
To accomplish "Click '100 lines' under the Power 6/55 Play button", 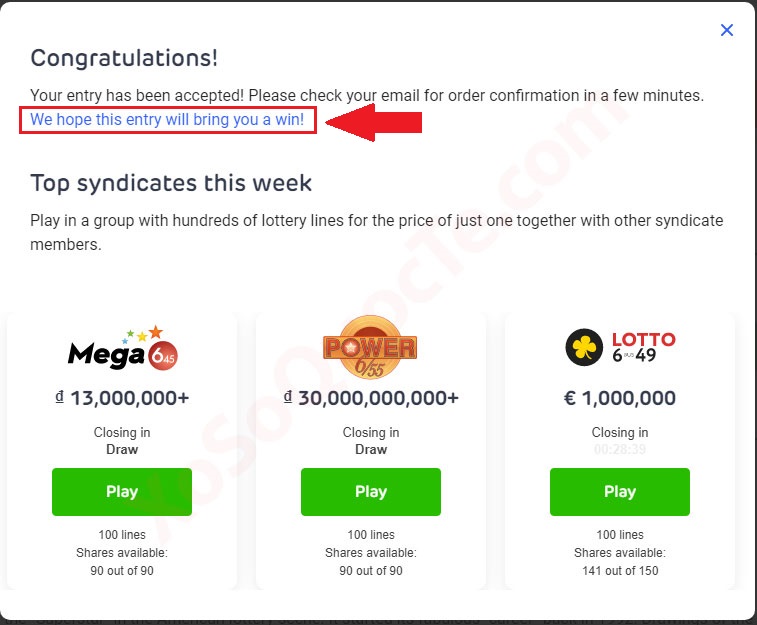I will click(x=371, y=535).
